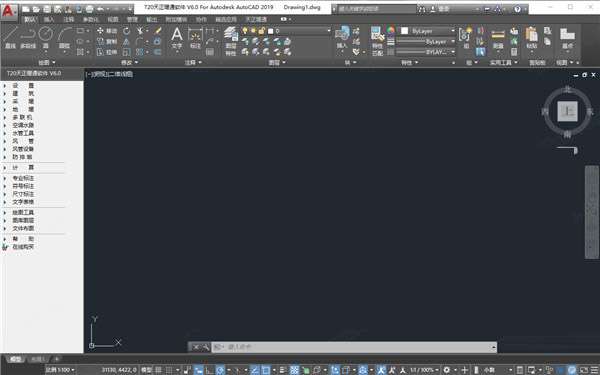
Task: Click the color wheel object color swatch
Action: pos(390,31)
